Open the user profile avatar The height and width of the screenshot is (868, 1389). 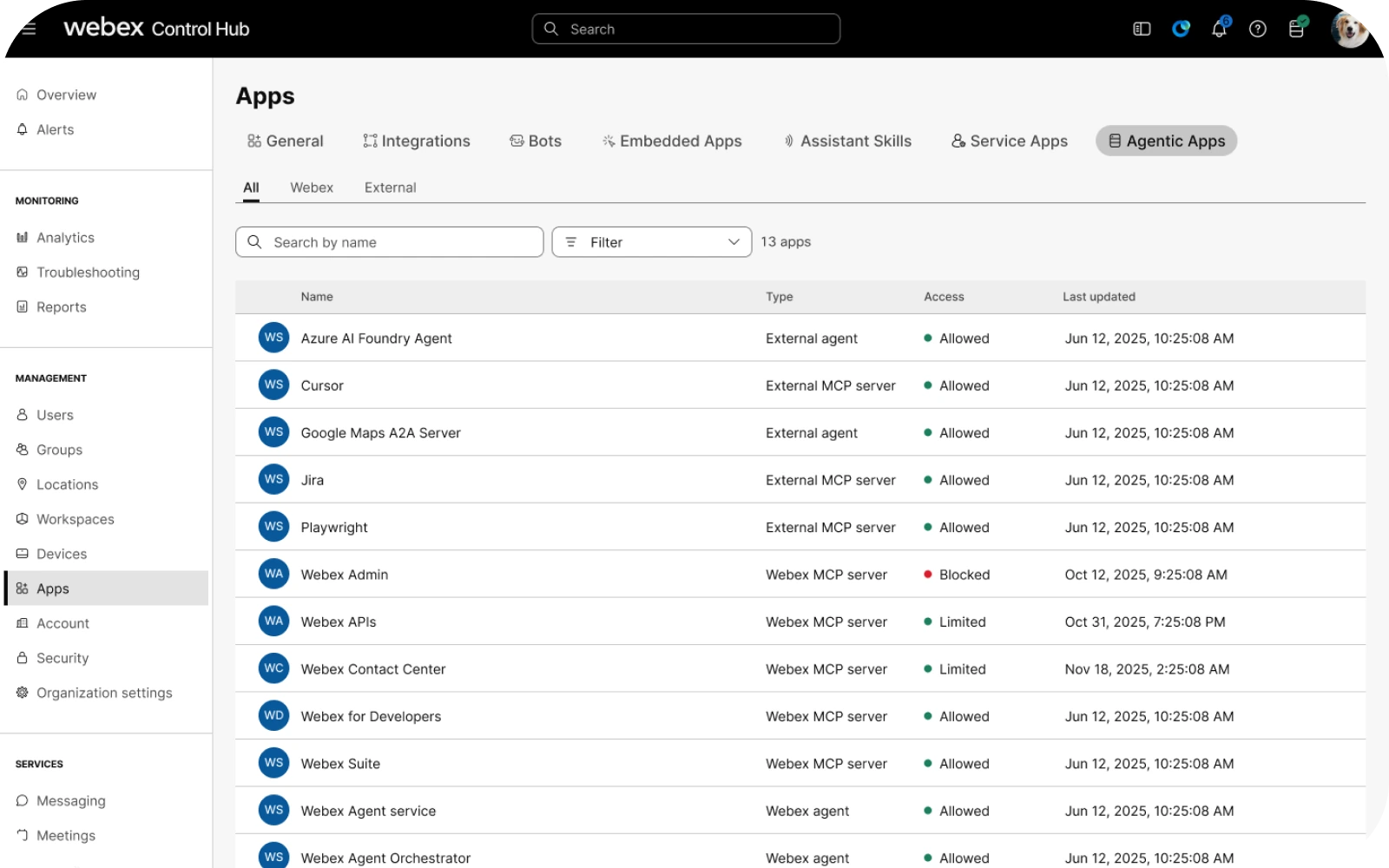click(1349, 29)
